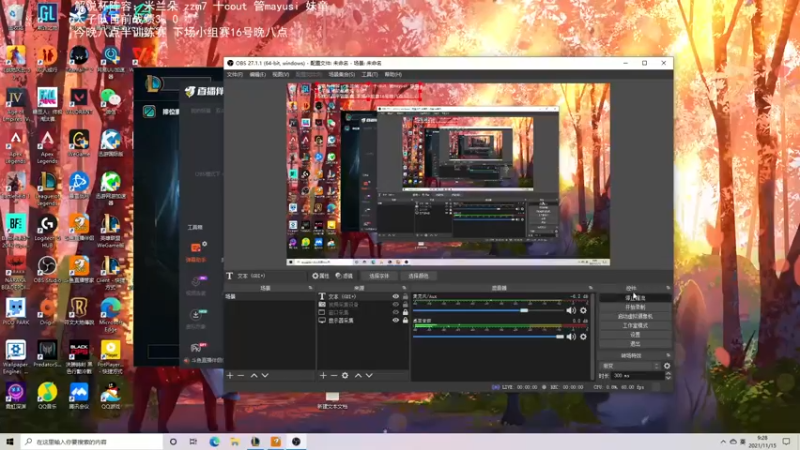Remove the selected source with the minus icon

(x=334, y=376)
